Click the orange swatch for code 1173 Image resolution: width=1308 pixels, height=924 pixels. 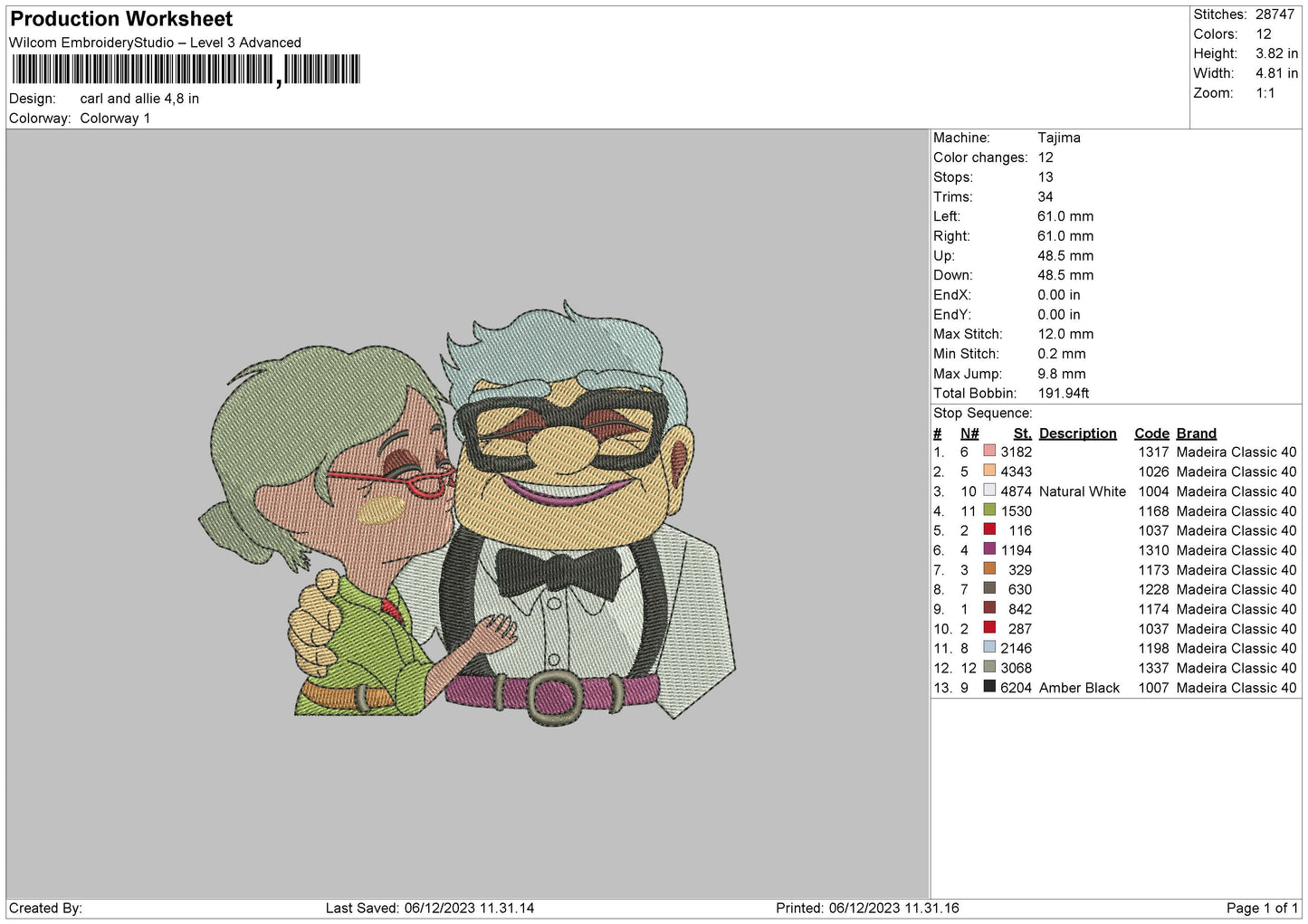coord(989,570)
